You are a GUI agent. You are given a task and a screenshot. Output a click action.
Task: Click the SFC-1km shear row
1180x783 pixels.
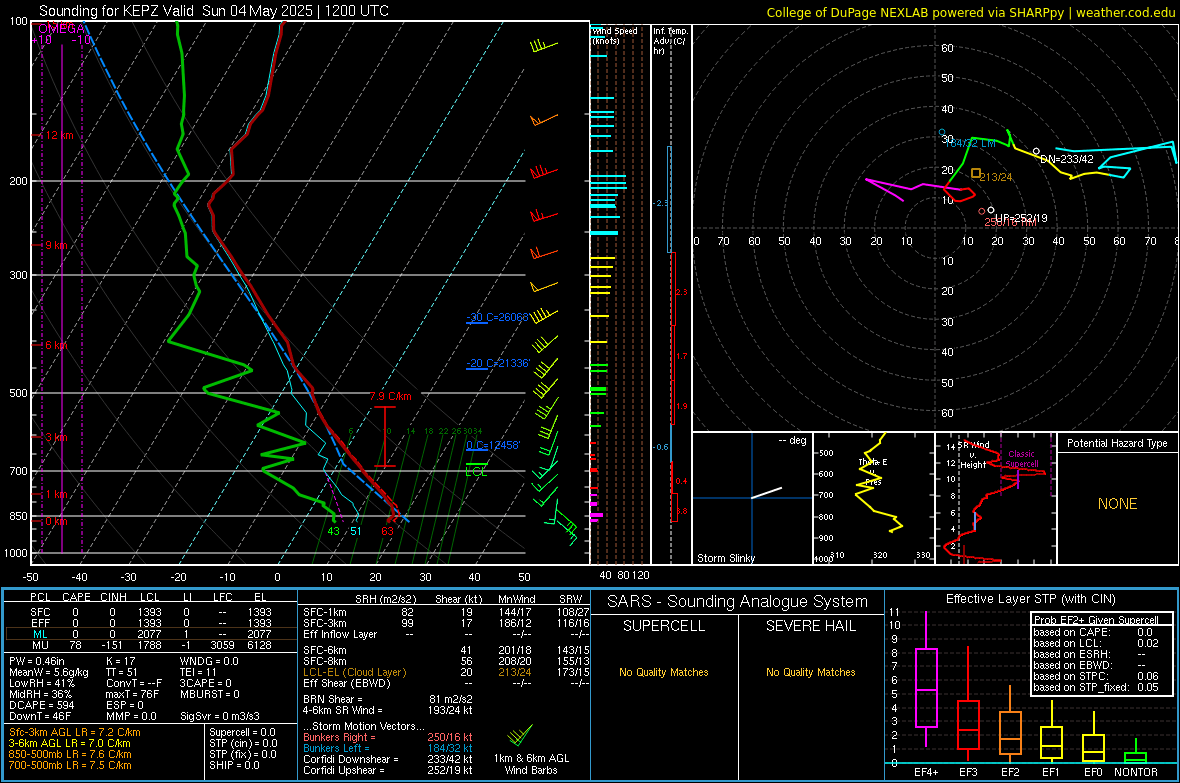coord(446,612)
